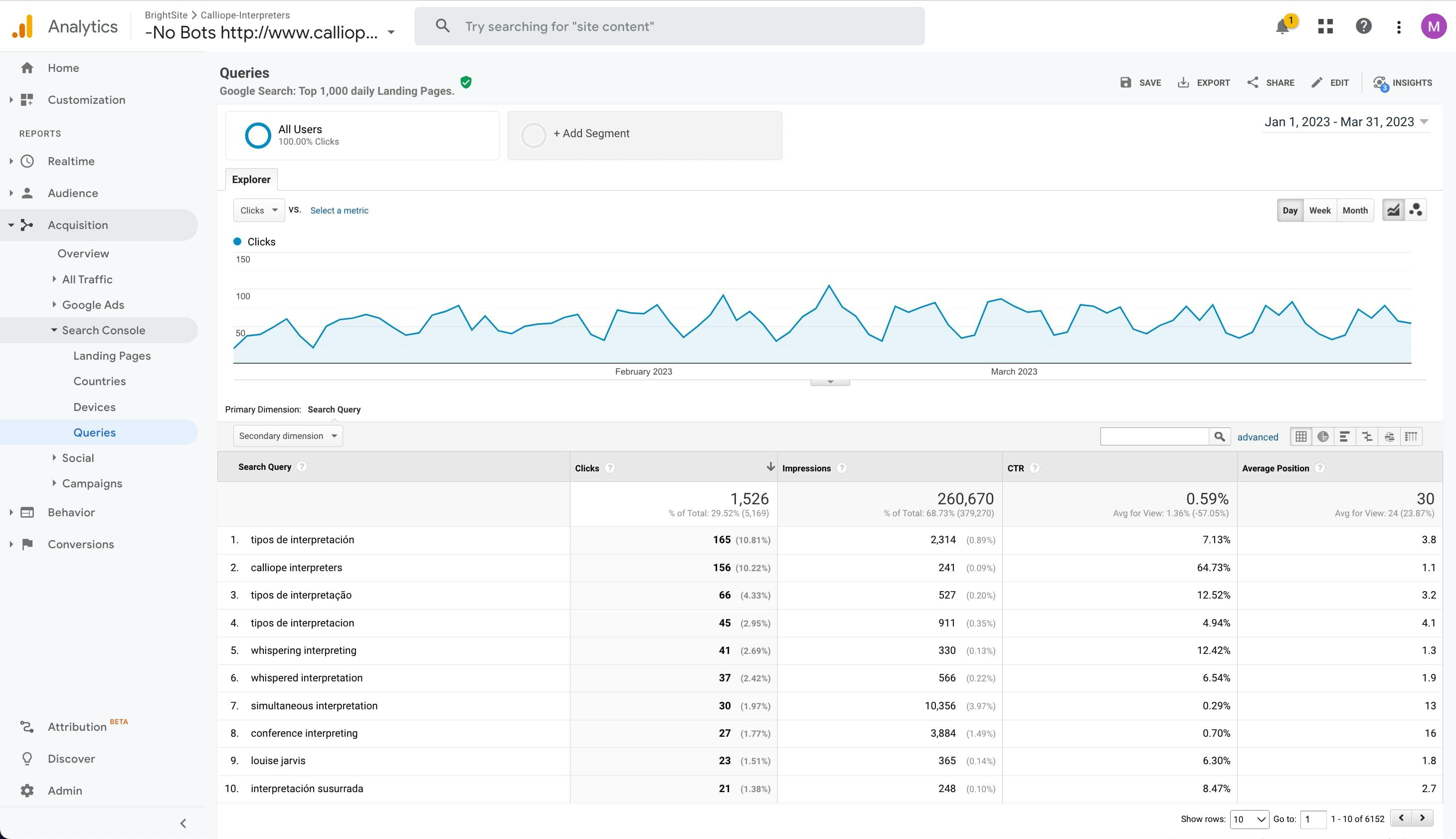
Task: Open the Secondary dimension dropdown
Action: (x=287, y=436)
